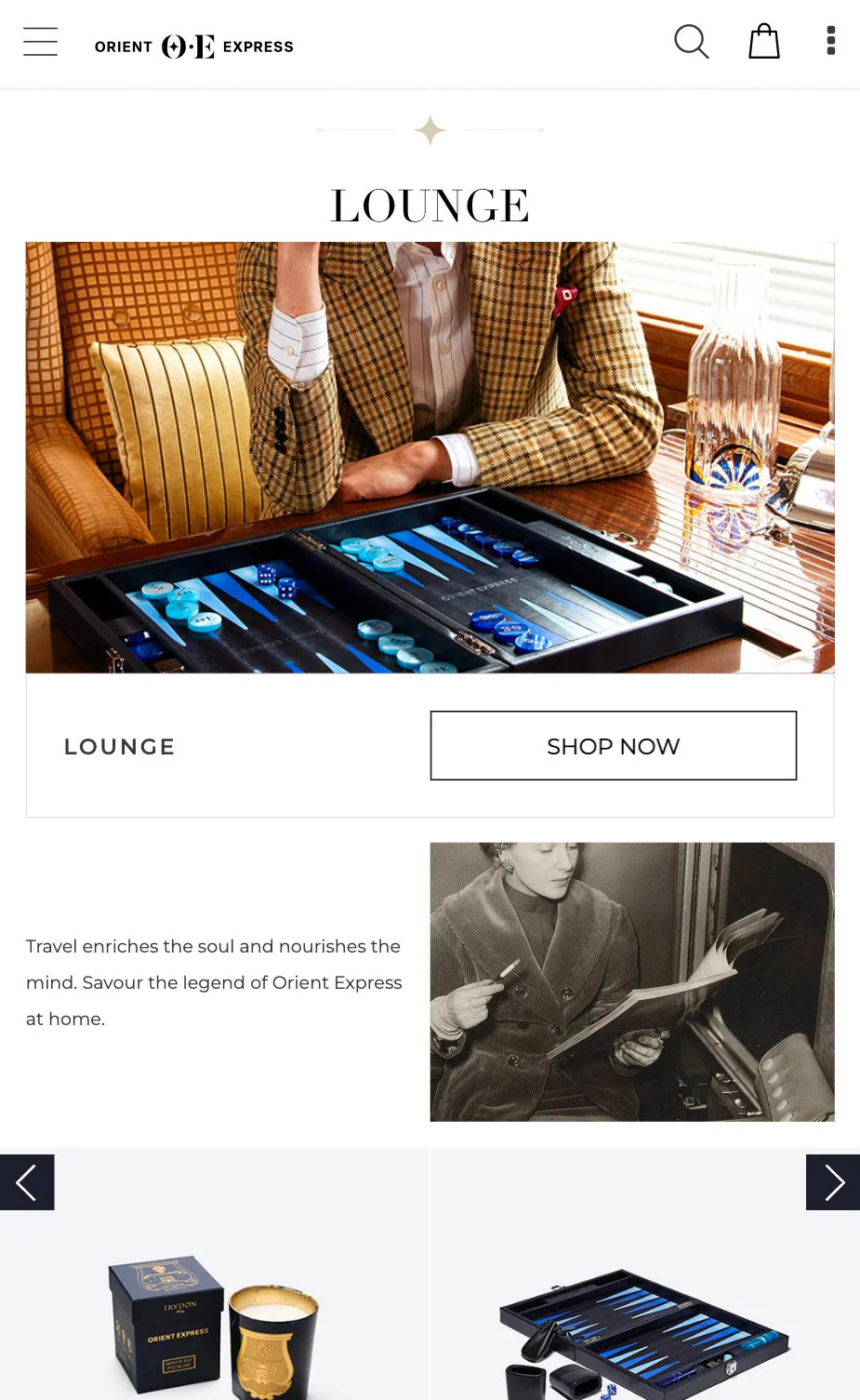View the Trudon candle product
Screen dimensions: 860x1400
pos(214,1274)
